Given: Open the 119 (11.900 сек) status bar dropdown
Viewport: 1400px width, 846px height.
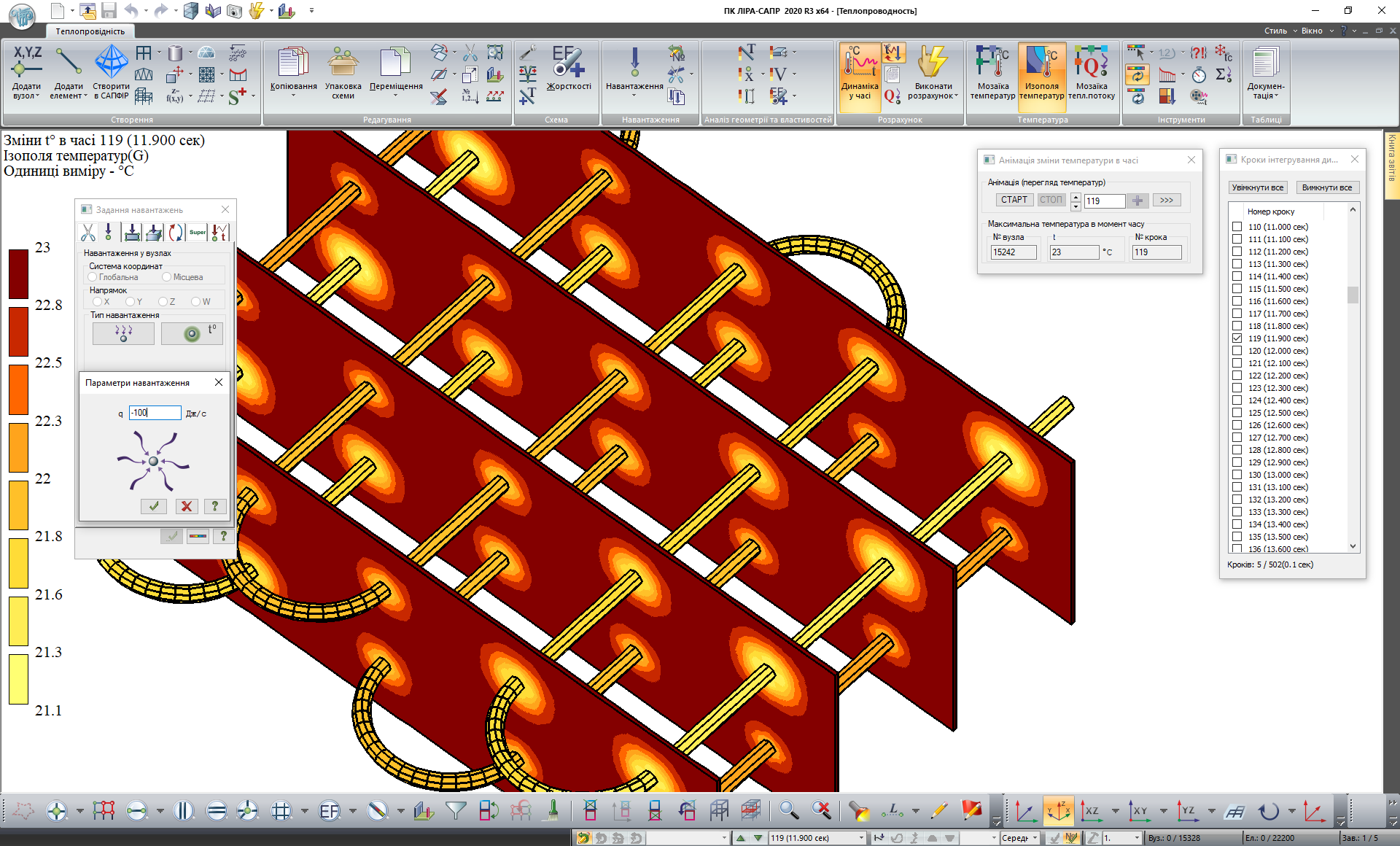Looking at the screenshot, I should (x=861, y=838).
